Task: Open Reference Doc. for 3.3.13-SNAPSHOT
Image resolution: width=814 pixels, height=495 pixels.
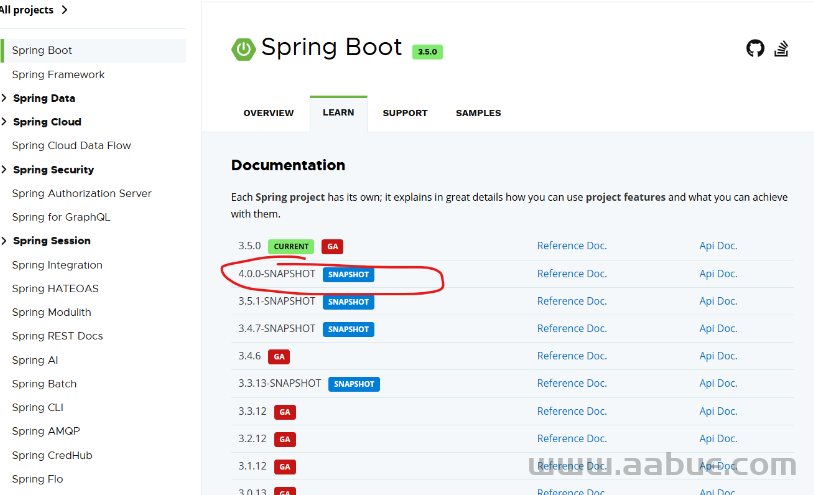Action: click(x=572, y=383)
